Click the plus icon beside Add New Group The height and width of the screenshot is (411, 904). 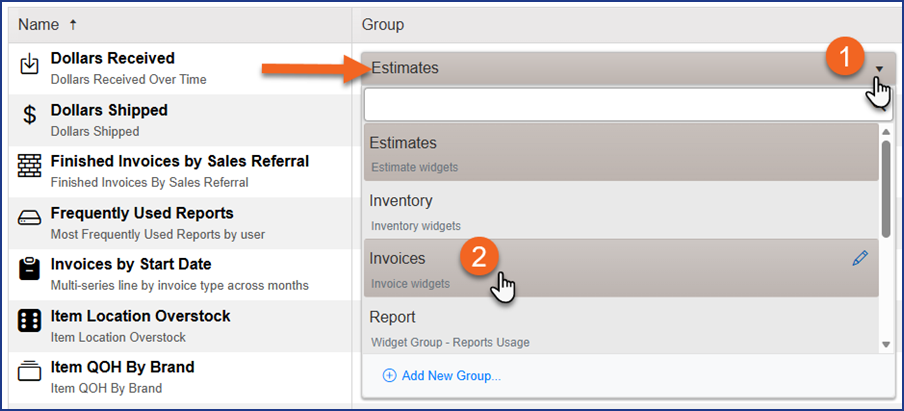389,376
